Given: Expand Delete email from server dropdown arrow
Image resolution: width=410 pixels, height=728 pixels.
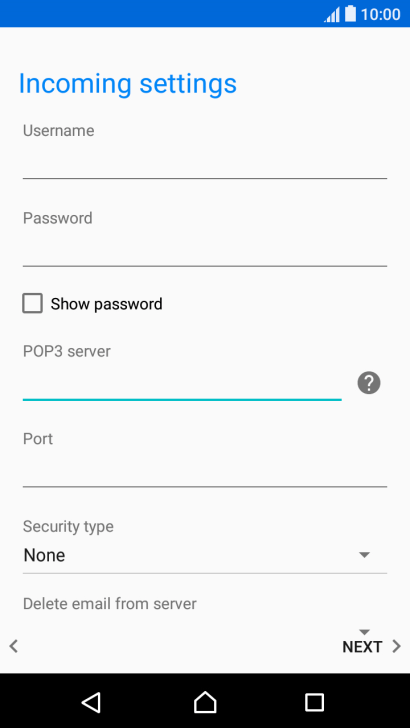Looking at the screenshot, I should 364,632.
